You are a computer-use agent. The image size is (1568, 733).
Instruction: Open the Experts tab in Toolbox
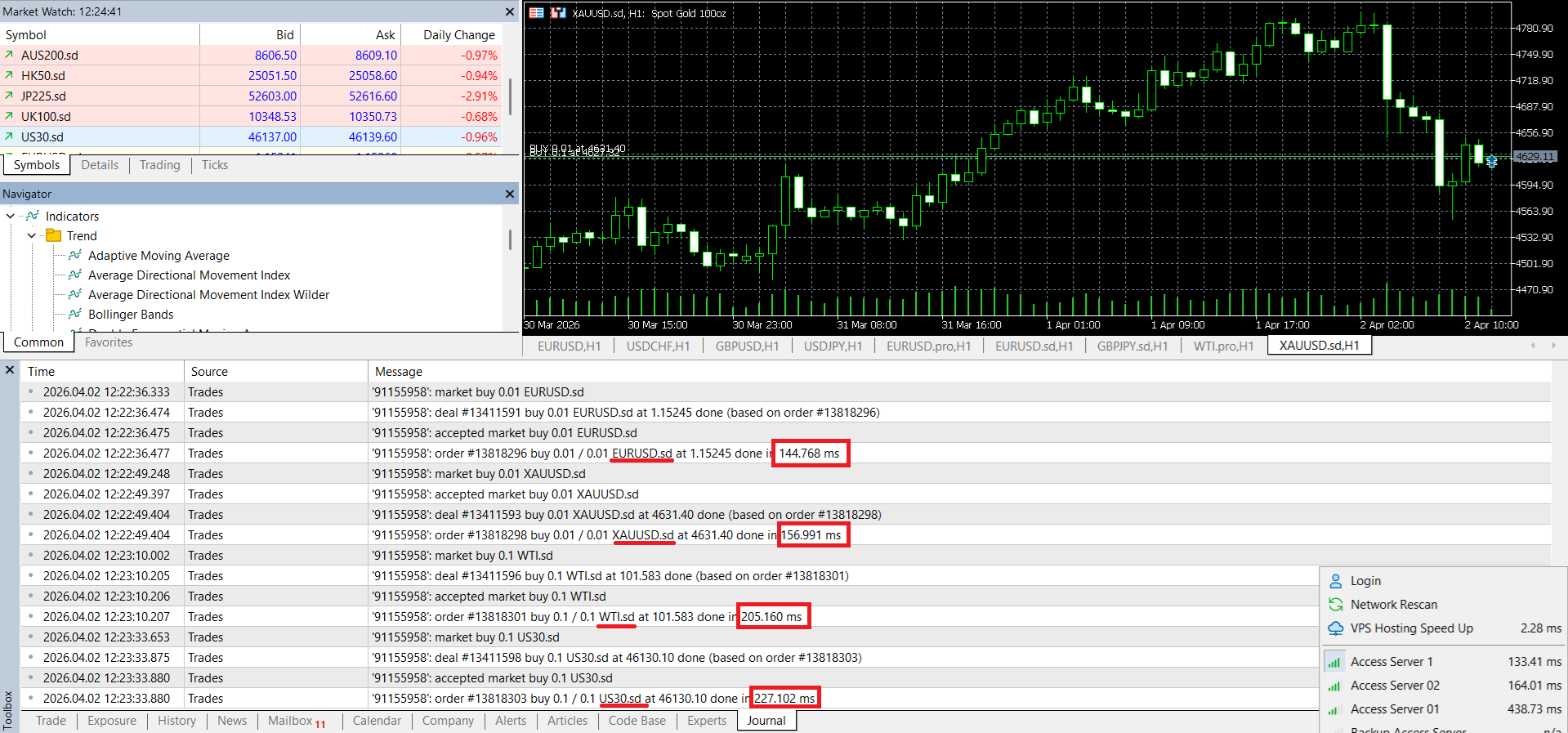(707, 721)
